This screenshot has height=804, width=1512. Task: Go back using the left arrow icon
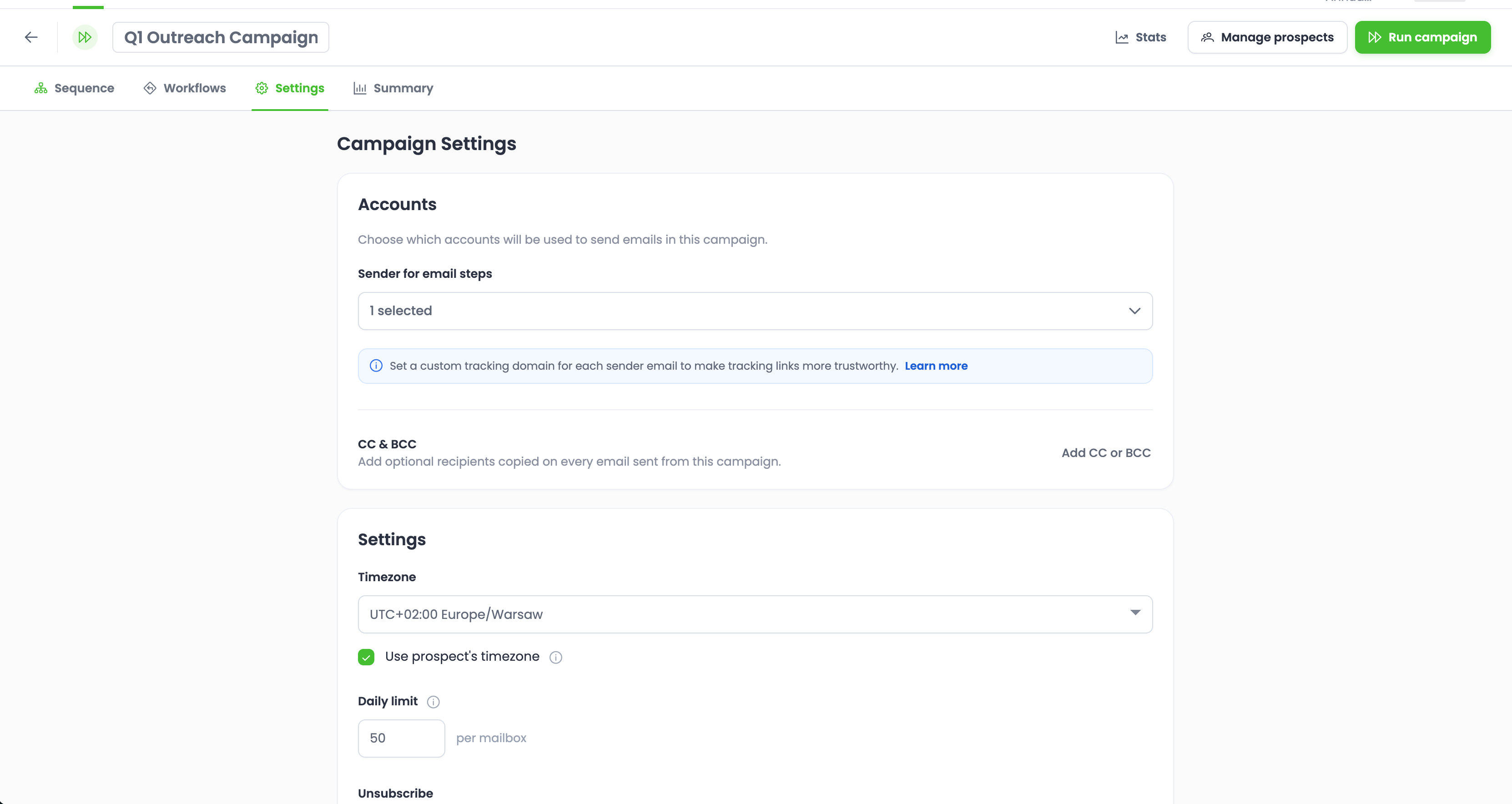pyautogui.click(x=31, y=38)
